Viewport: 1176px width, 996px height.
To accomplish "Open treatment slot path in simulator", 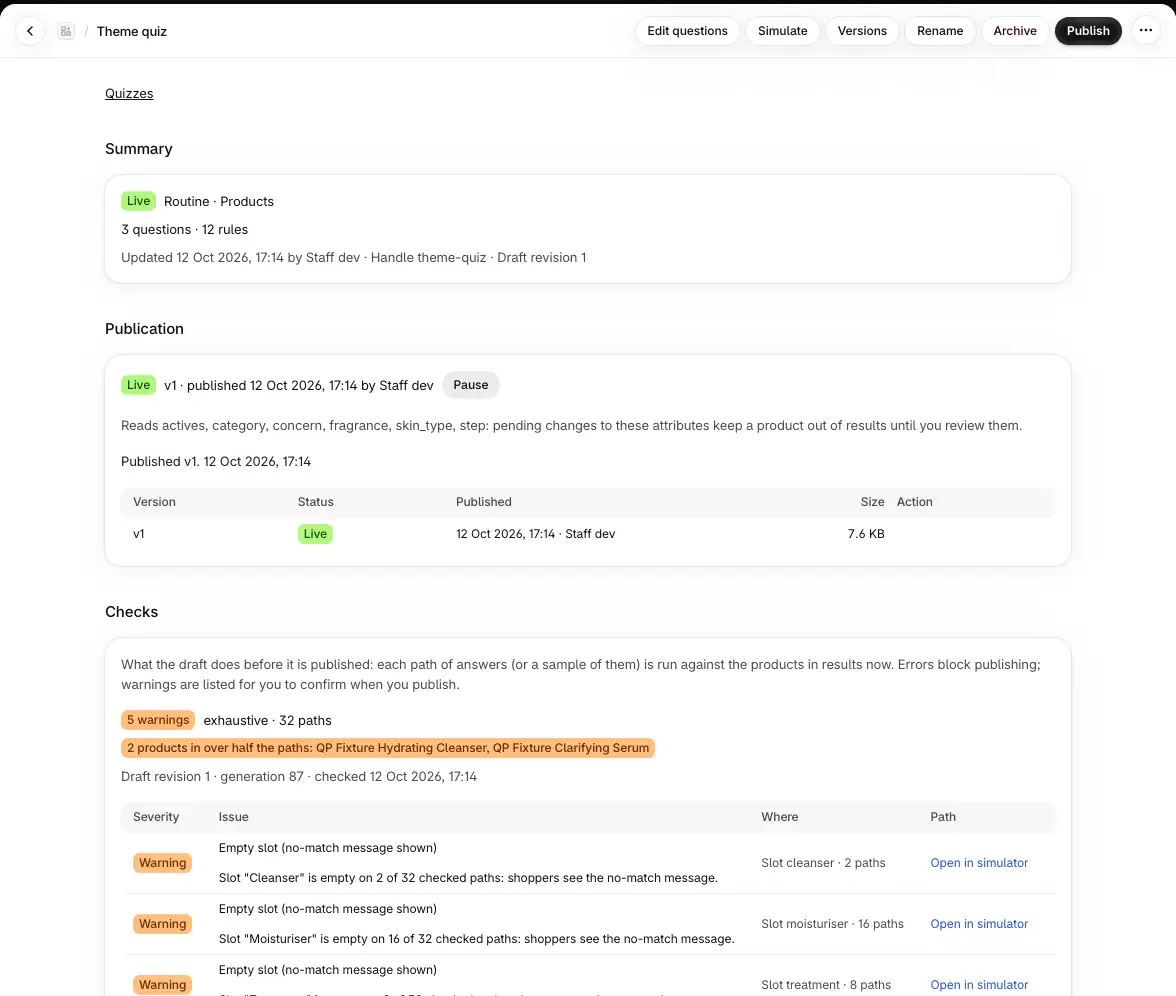I will click(979, 985).
